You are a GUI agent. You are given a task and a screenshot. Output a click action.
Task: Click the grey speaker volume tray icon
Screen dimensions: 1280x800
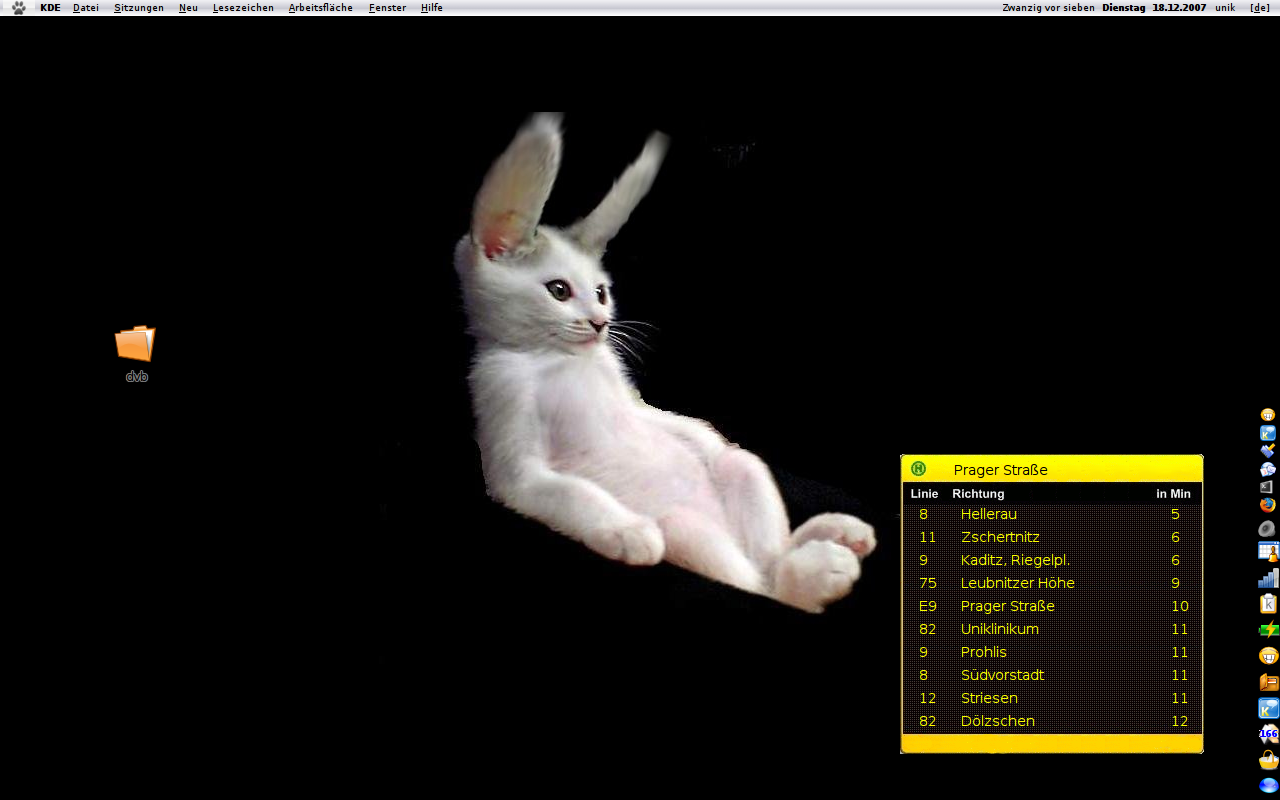(x=1268, y=528)
